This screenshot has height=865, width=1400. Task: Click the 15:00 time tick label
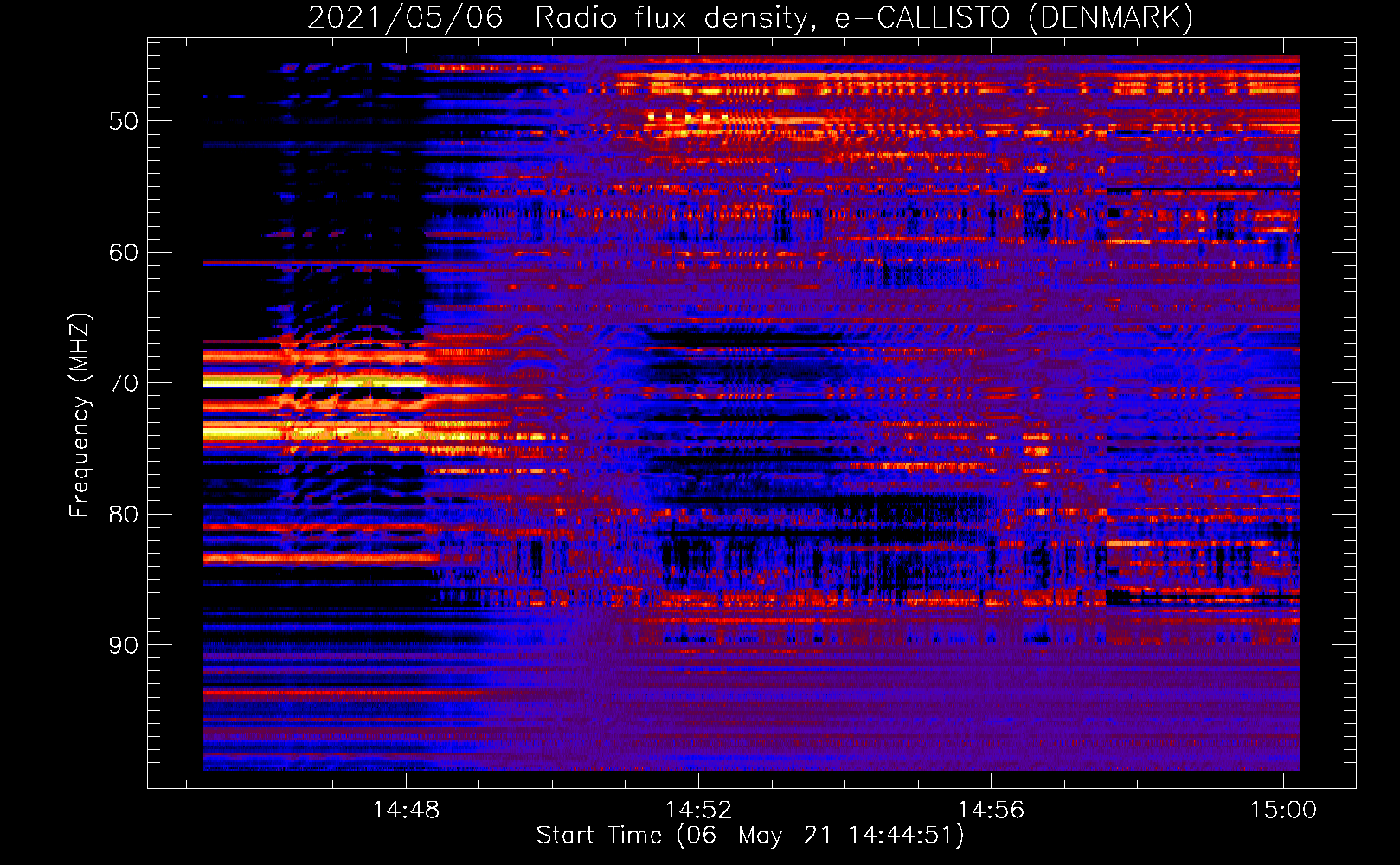coord(1283,810)
